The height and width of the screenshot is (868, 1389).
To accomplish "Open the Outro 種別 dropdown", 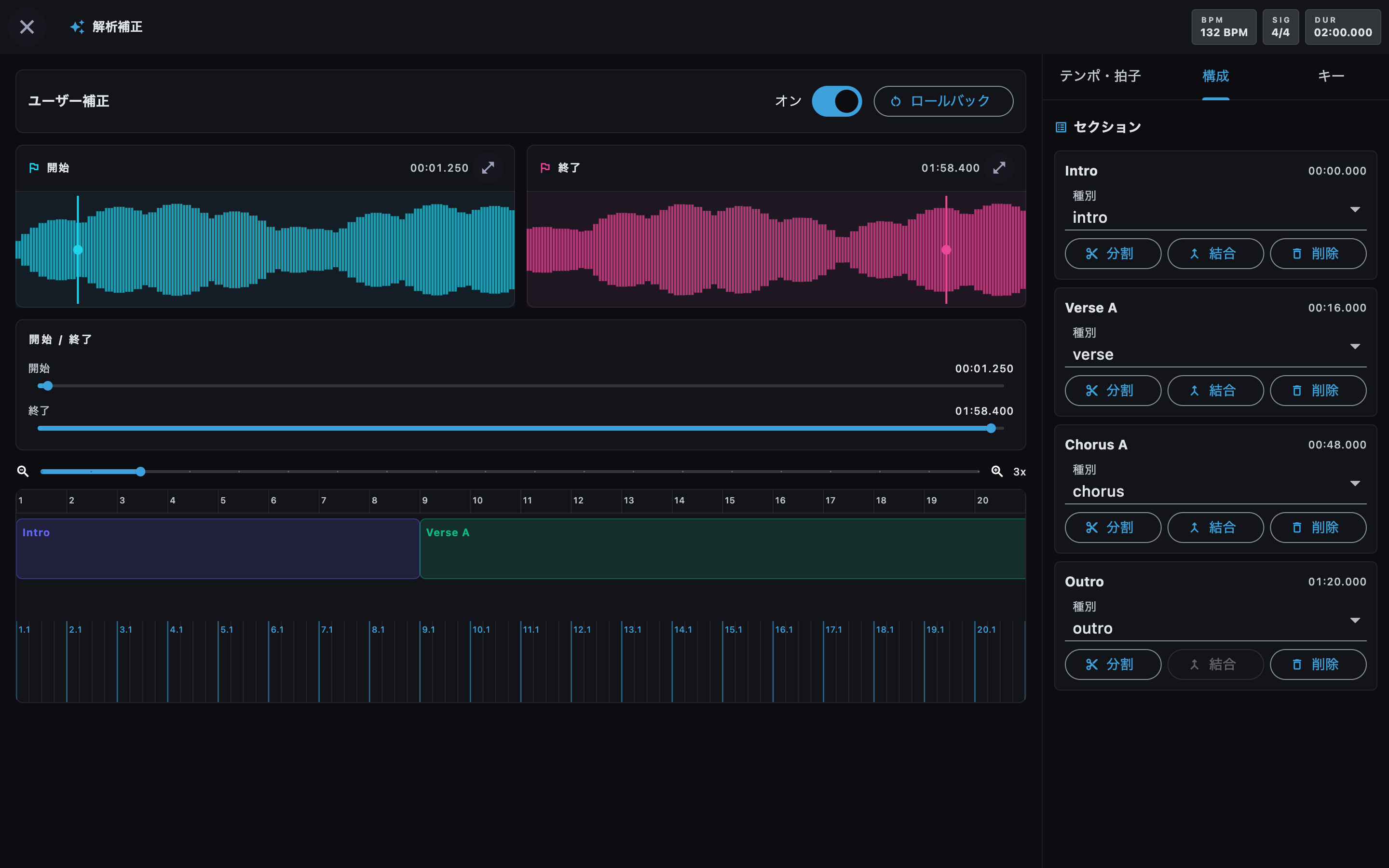I will click(x=1215, y=621).
